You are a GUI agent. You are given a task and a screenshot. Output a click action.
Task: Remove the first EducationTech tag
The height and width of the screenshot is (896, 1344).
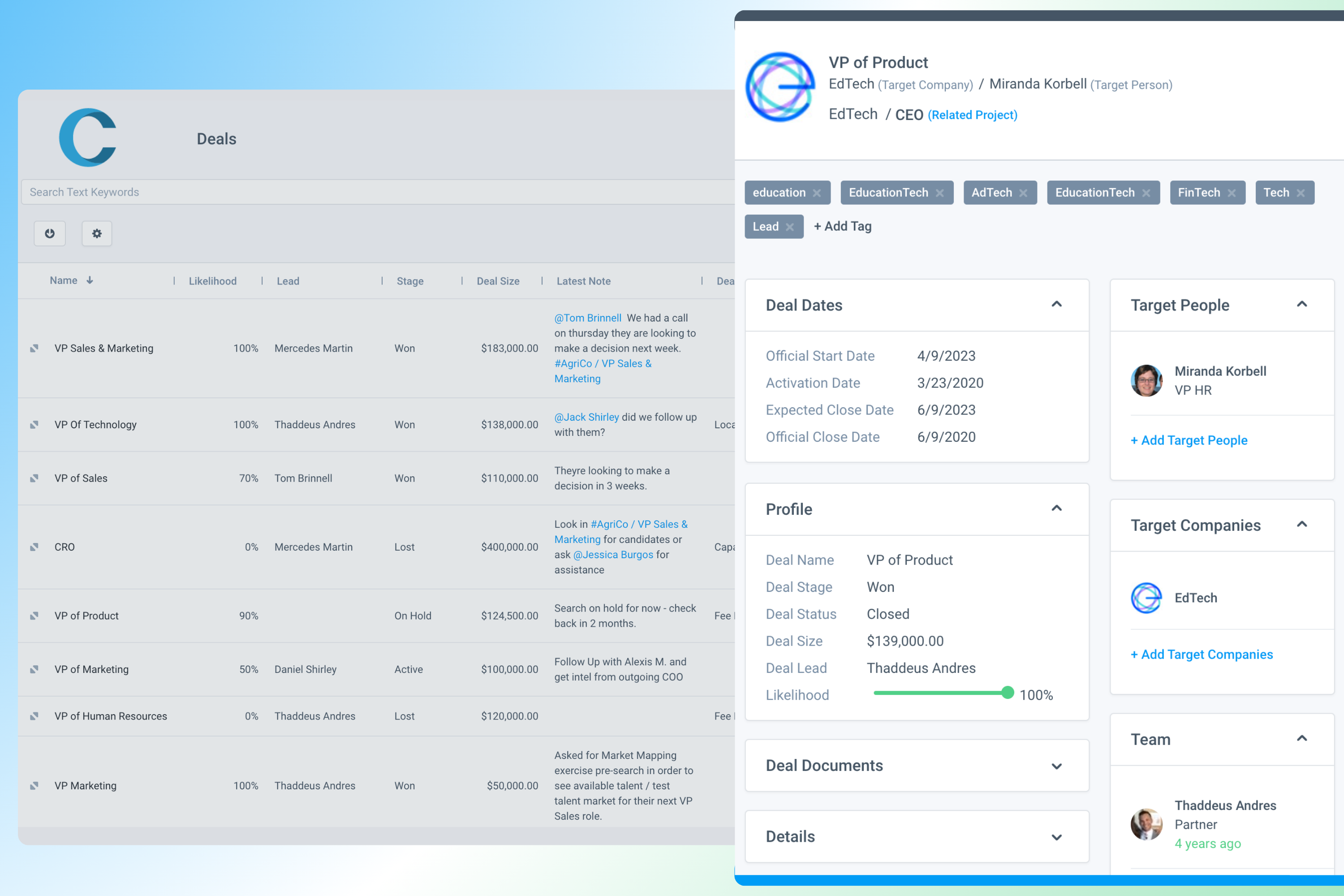click(x=939, y=193)
